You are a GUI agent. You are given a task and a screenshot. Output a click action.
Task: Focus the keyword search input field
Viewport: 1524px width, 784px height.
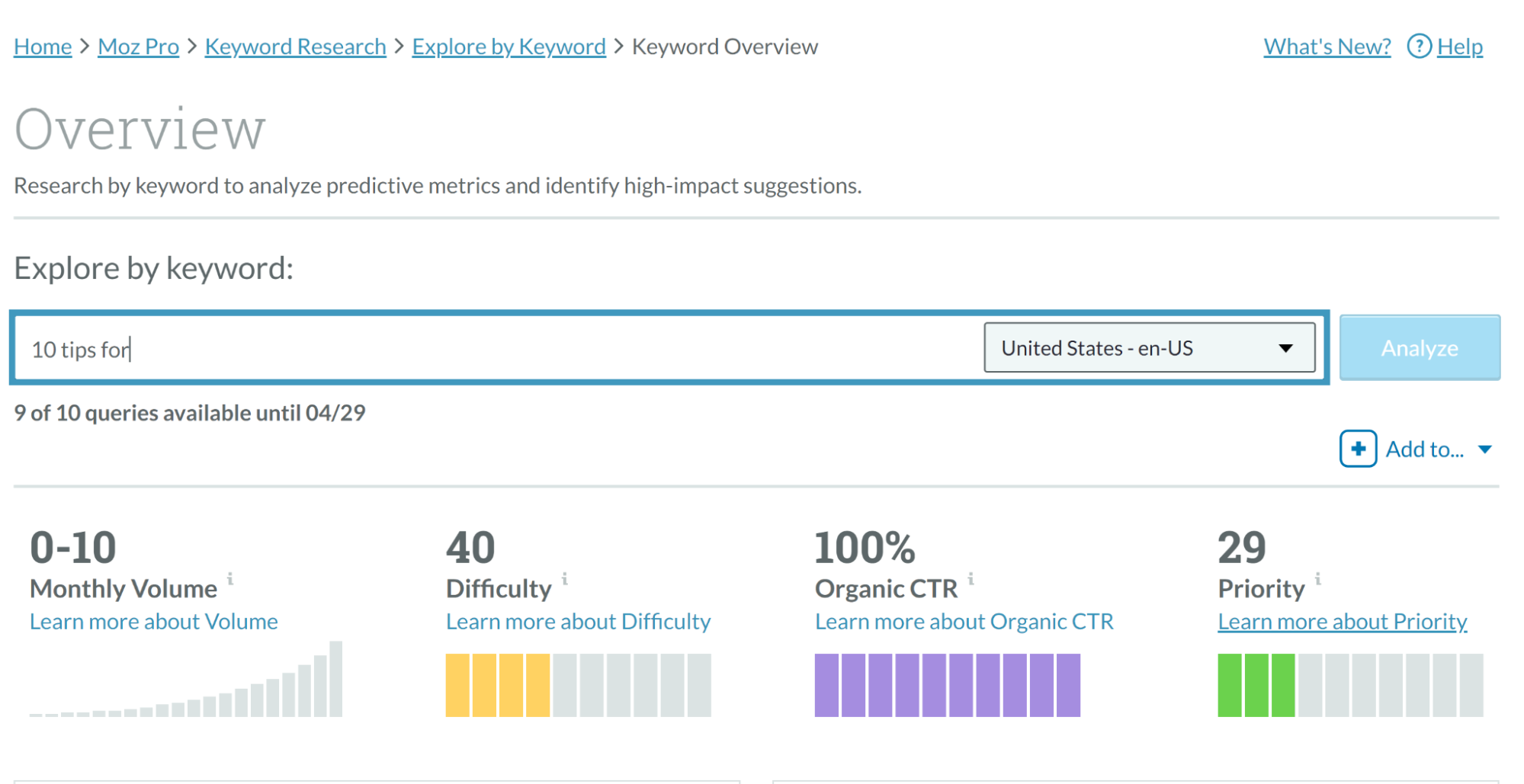(496, 349)
